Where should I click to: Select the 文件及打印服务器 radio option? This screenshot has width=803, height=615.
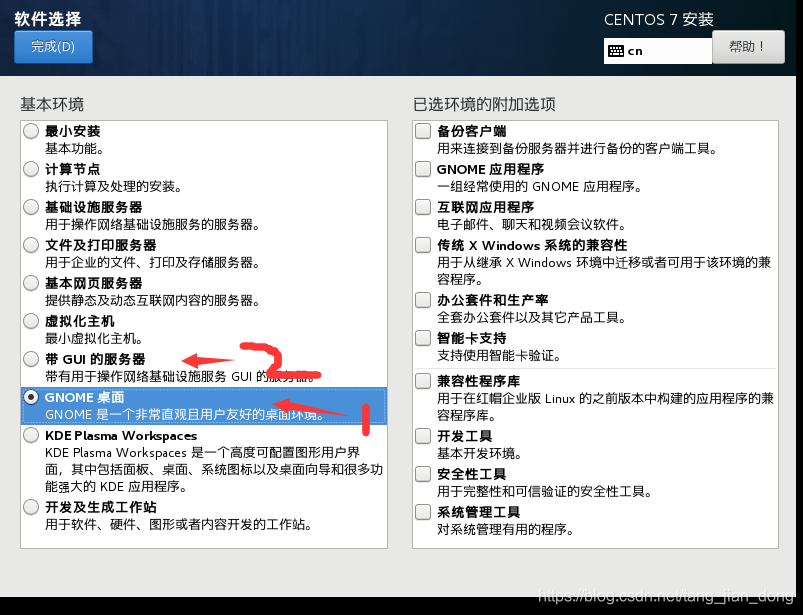click(31, 245)
